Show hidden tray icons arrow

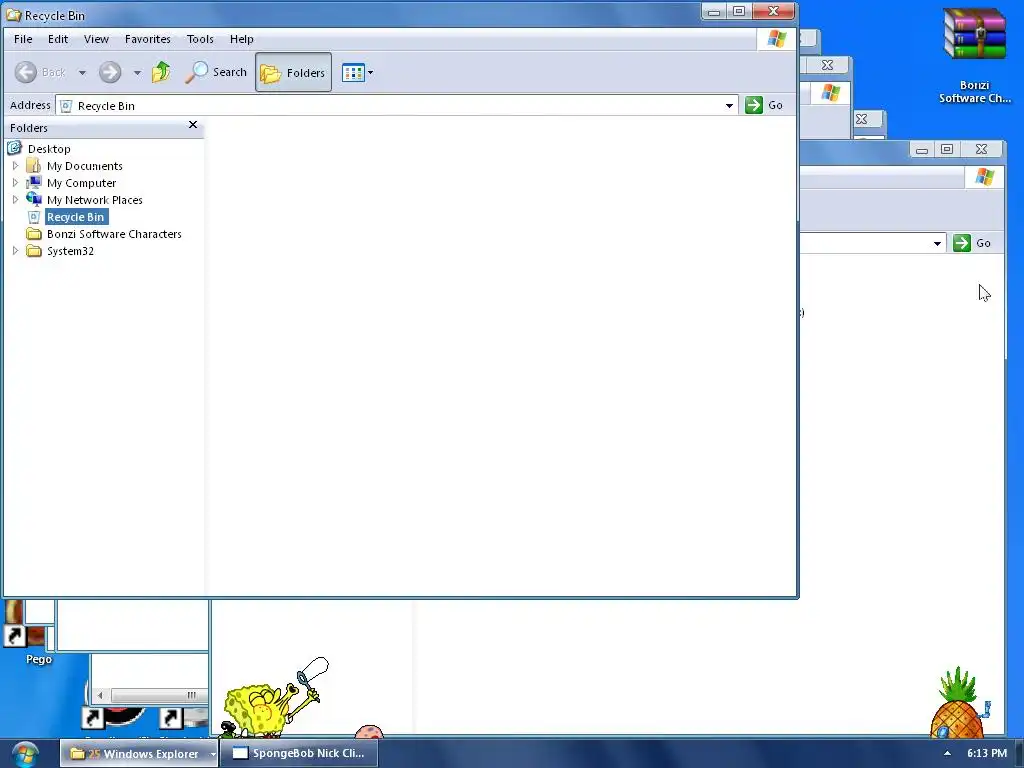pos(947,753)
